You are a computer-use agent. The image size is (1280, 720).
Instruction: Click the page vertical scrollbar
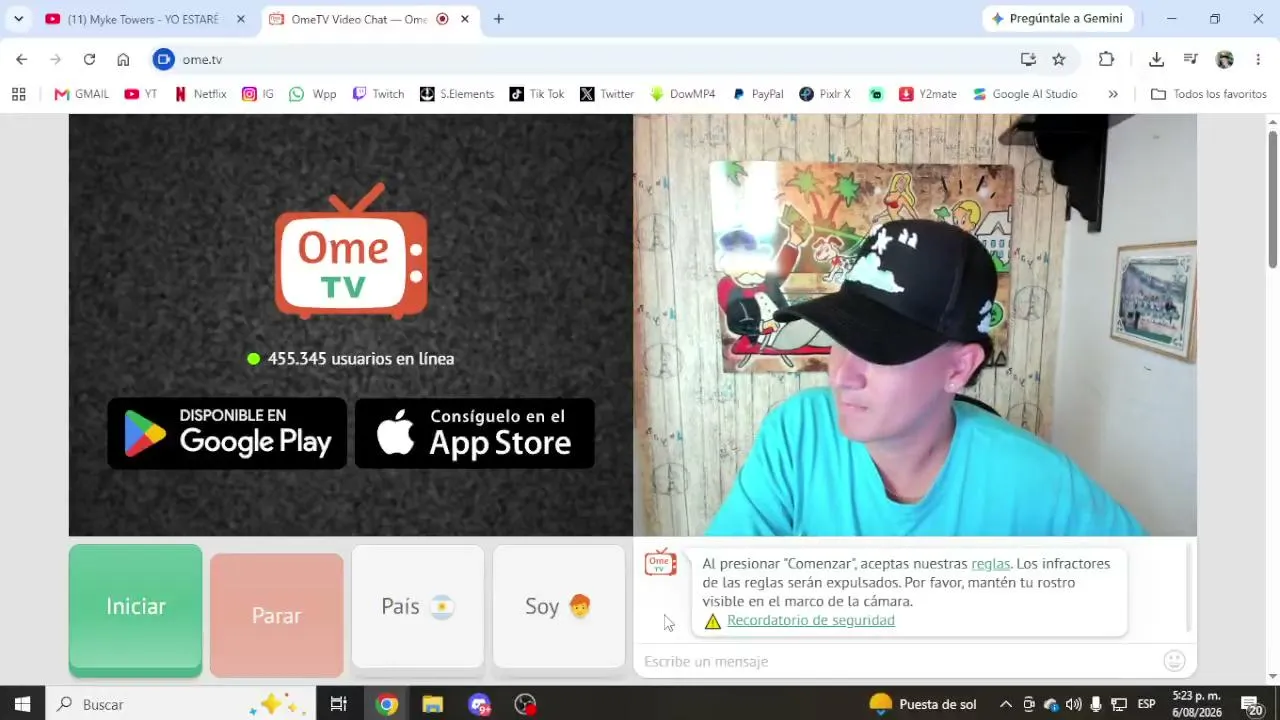point(1273,200)
